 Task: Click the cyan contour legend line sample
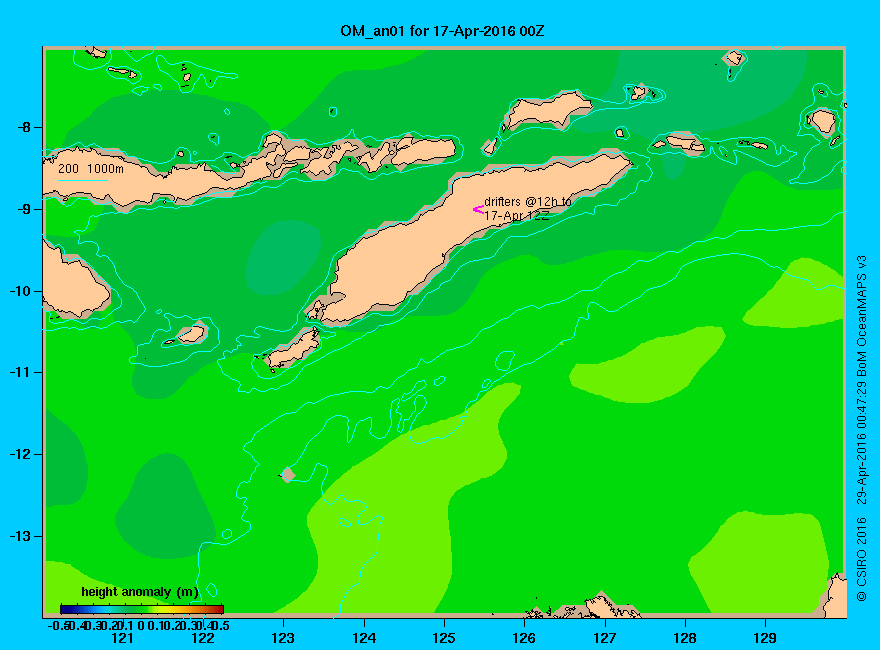point(82,181)
